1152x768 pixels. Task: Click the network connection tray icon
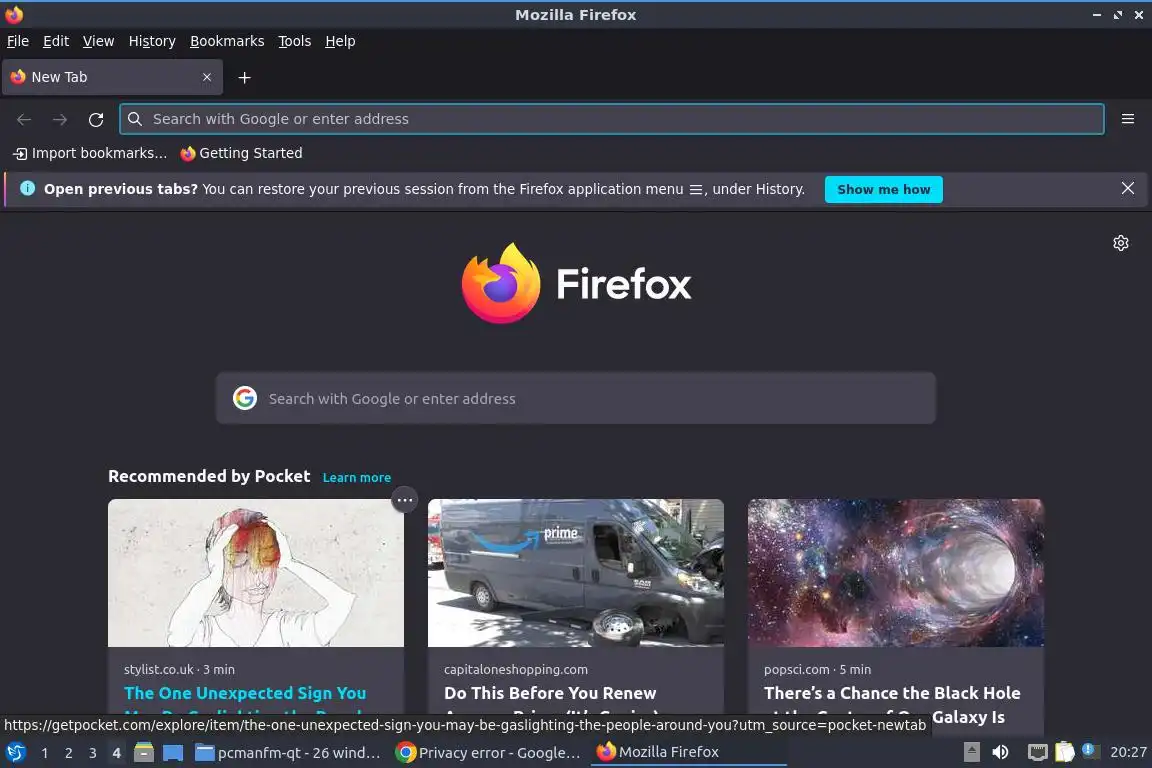[1037, 752]
